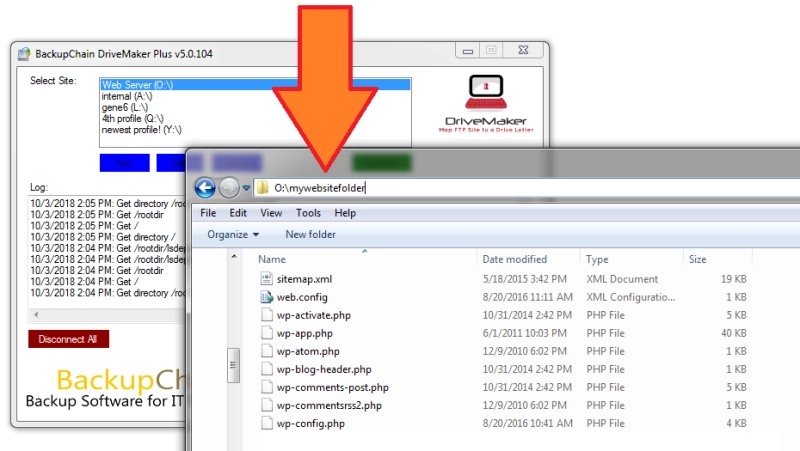Open the View menu
This screenshot has height=451, width=800.
(x=271, y=213)
